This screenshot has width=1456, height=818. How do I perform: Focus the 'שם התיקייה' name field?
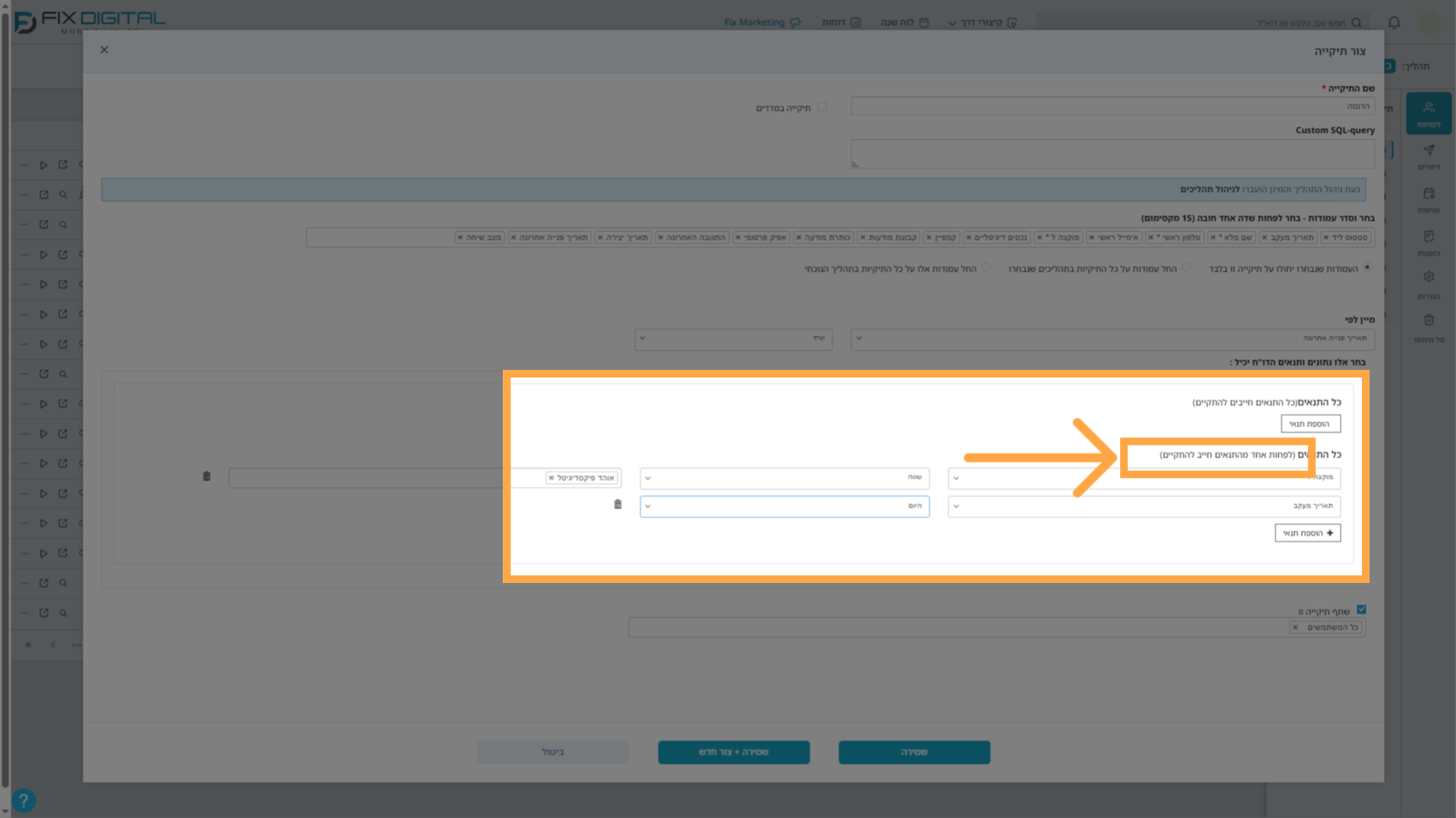(1112, 106)
